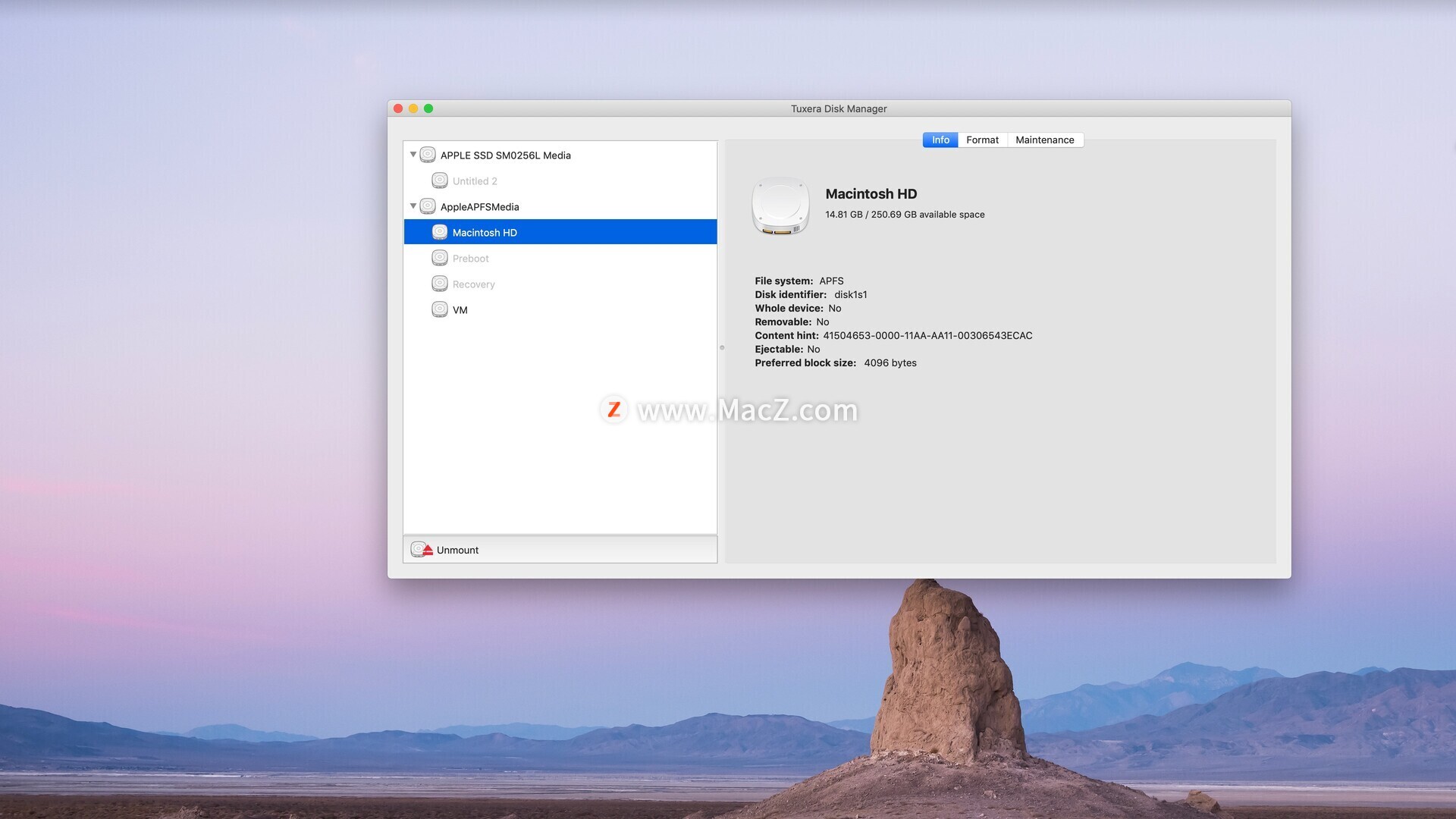Click the large Macintosh HD drive image

pos(780,206)
